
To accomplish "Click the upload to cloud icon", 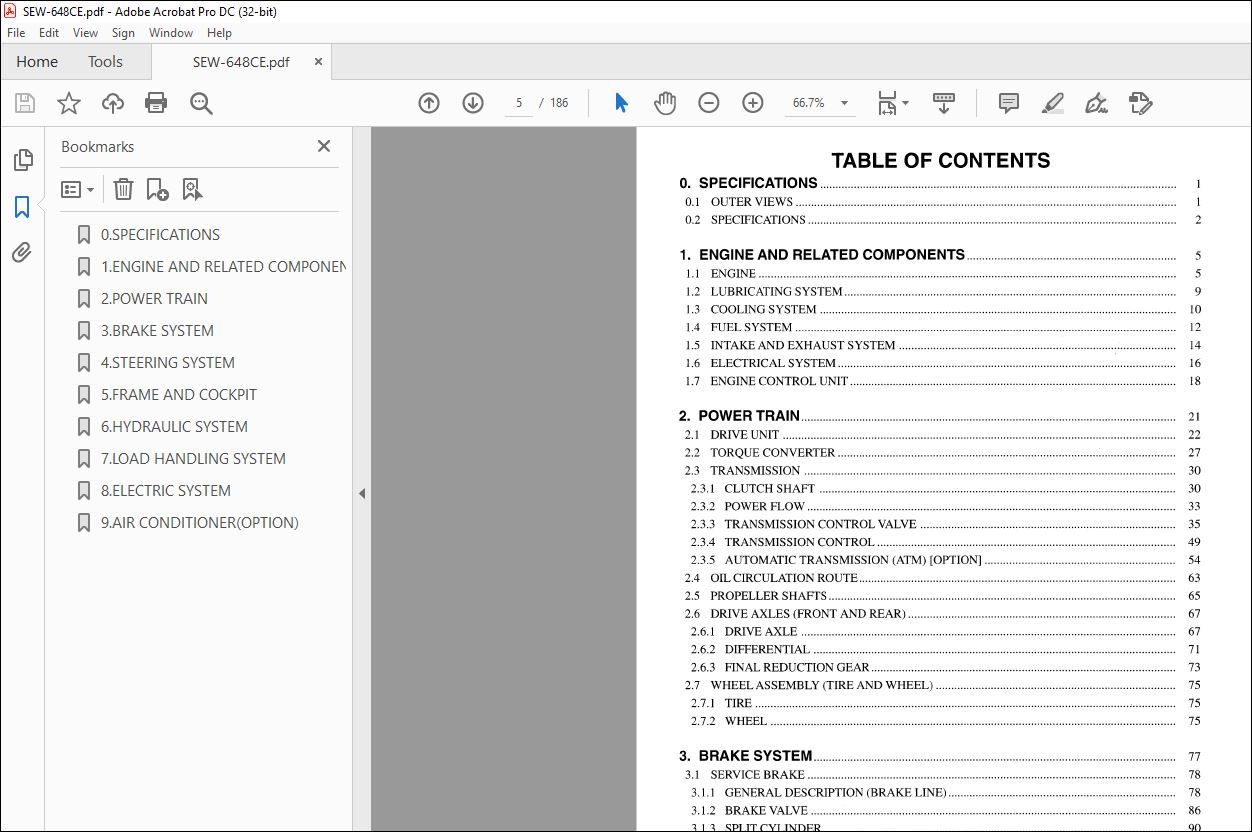I will [113, 103].
